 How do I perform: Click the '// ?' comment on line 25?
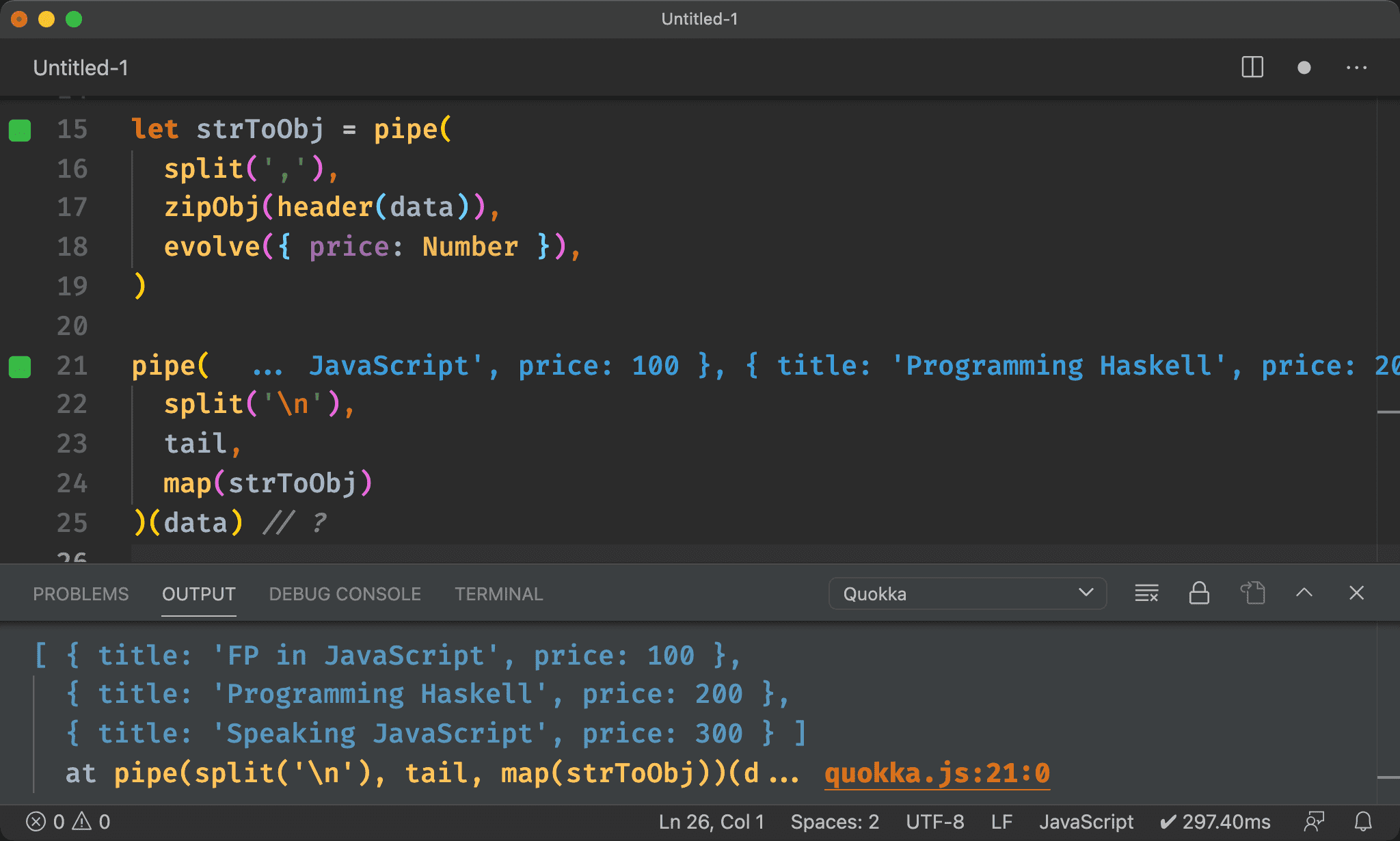(x=295, y=523)
